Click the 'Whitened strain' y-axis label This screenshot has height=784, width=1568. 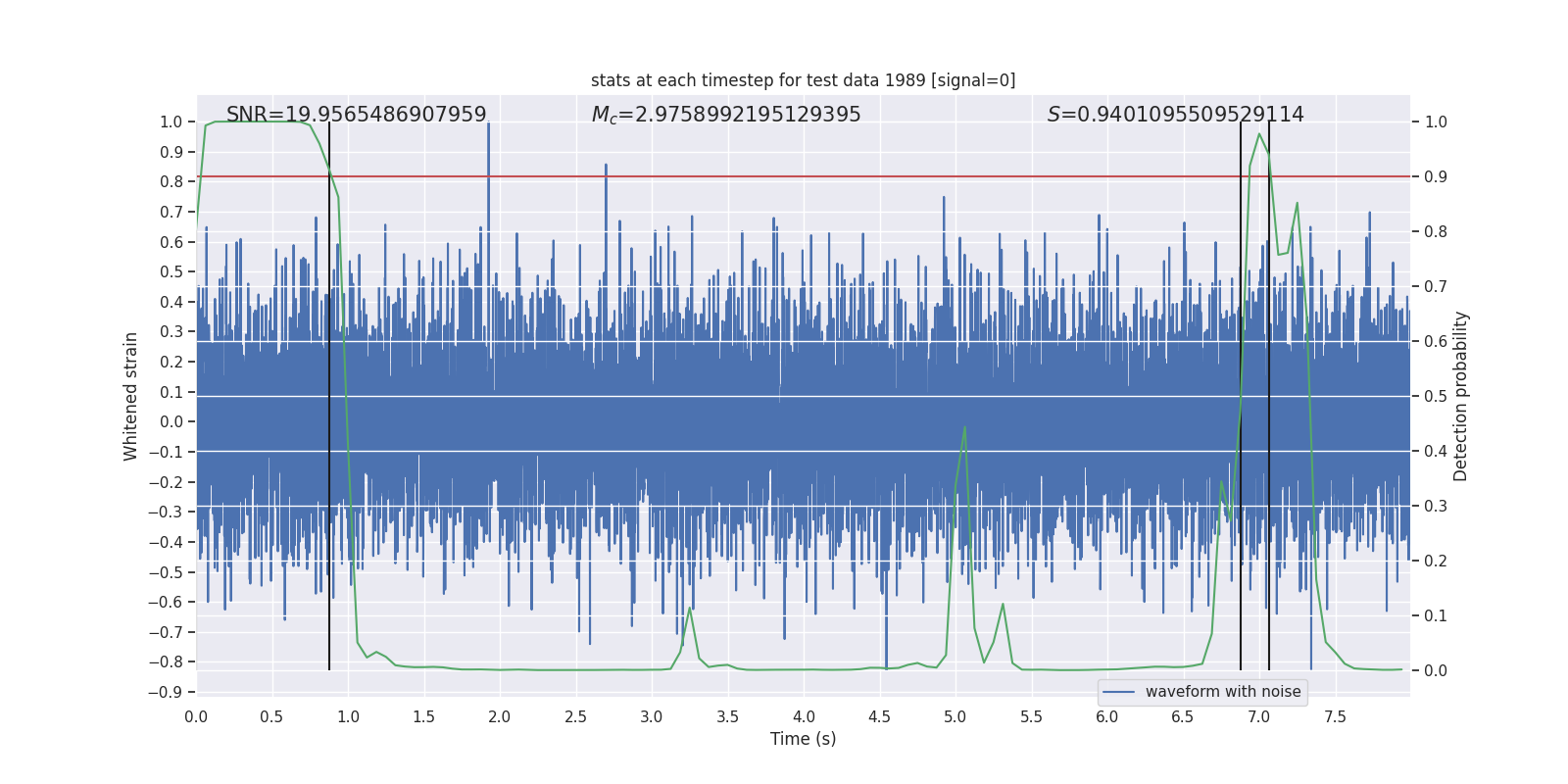[130, 396]
